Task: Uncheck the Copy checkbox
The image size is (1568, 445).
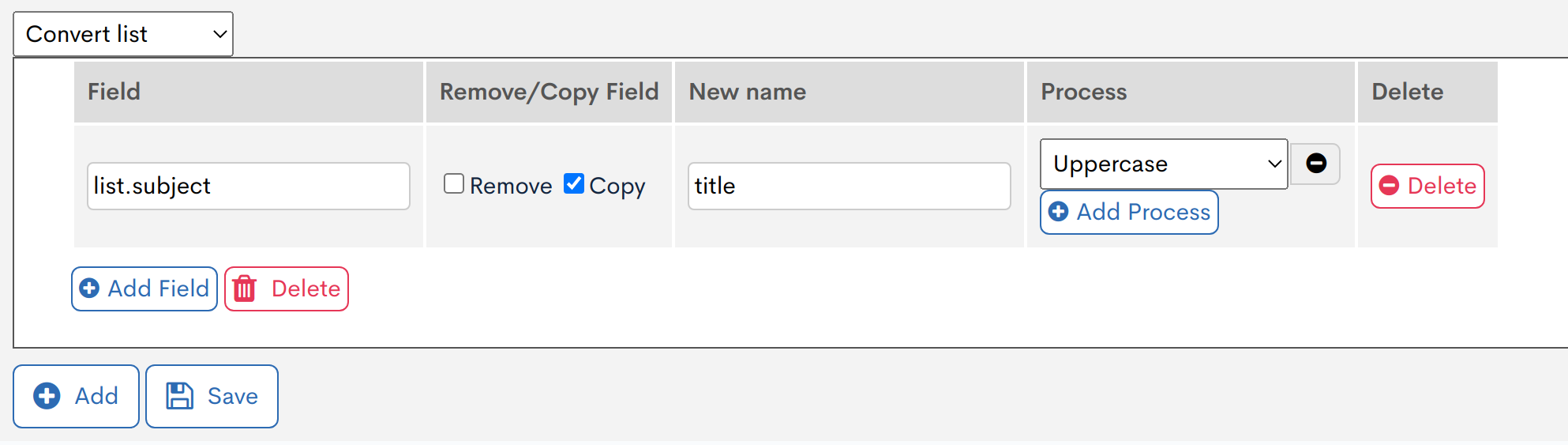Action: tap(574, 184)
